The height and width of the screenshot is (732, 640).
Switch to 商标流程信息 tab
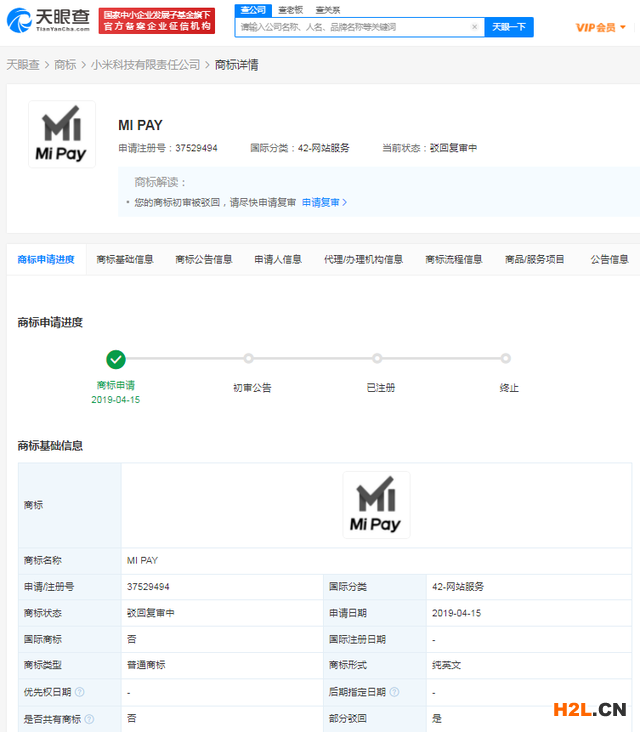(x=454, y=259)
